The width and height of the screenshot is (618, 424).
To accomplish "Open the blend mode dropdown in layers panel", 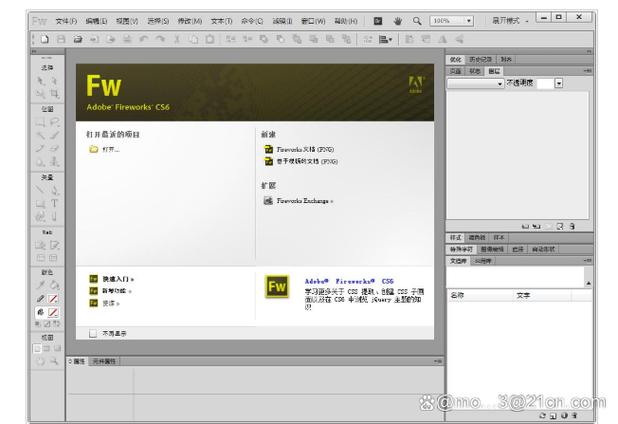I will [476, 84].
